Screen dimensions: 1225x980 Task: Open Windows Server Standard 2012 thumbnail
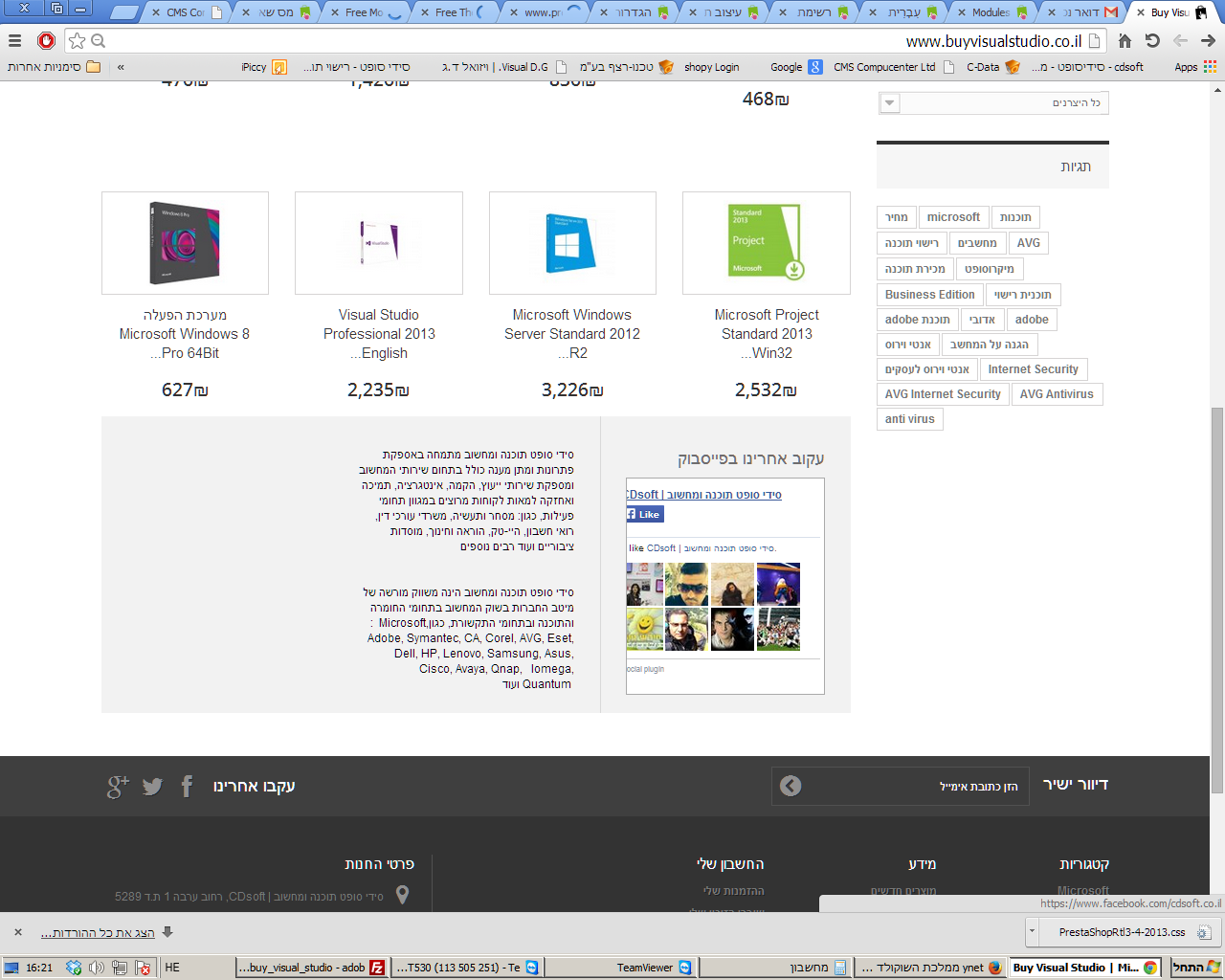pyautogui.click(x=572, y=243)
